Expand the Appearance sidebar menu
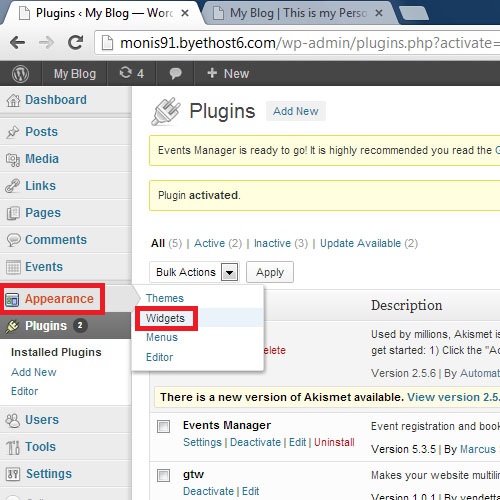This screenshot has width=500, height=500. tap(52, 299)
